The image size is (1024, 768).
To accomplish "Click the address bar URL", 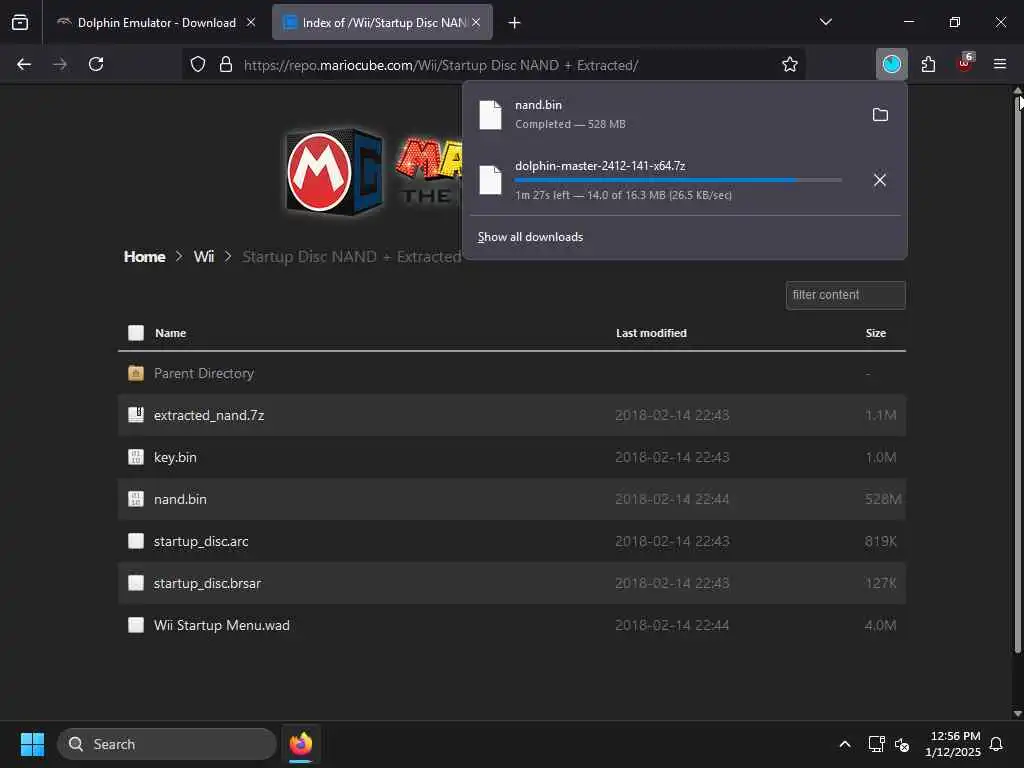I will pyautogui.click(x=441, y=65).
